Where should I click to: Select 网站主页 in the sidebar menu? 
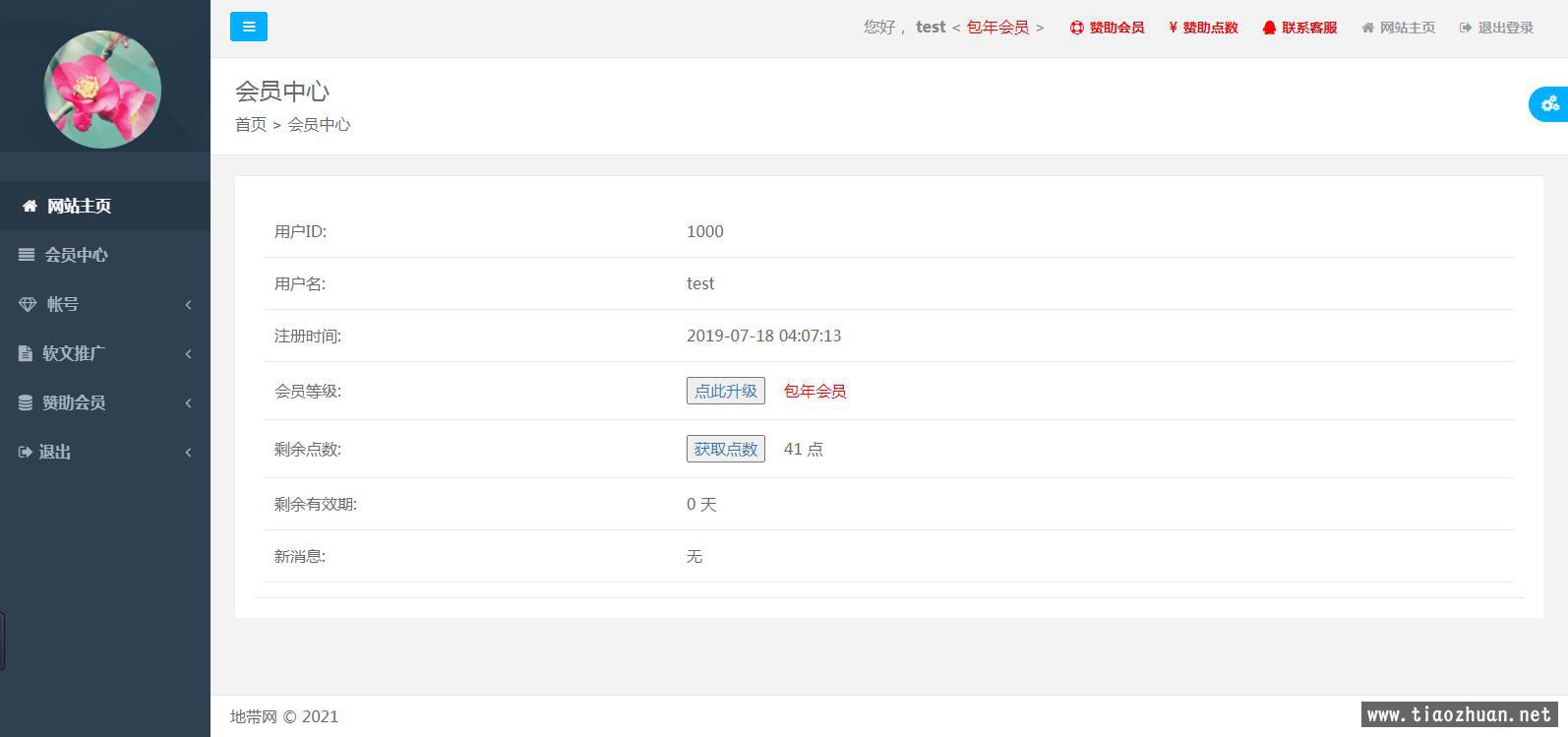[79, 206]
